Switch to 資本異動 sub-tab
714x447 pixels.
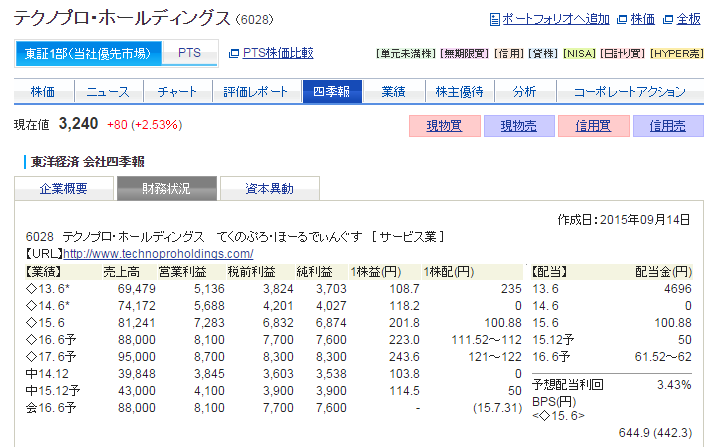(270, 188)
